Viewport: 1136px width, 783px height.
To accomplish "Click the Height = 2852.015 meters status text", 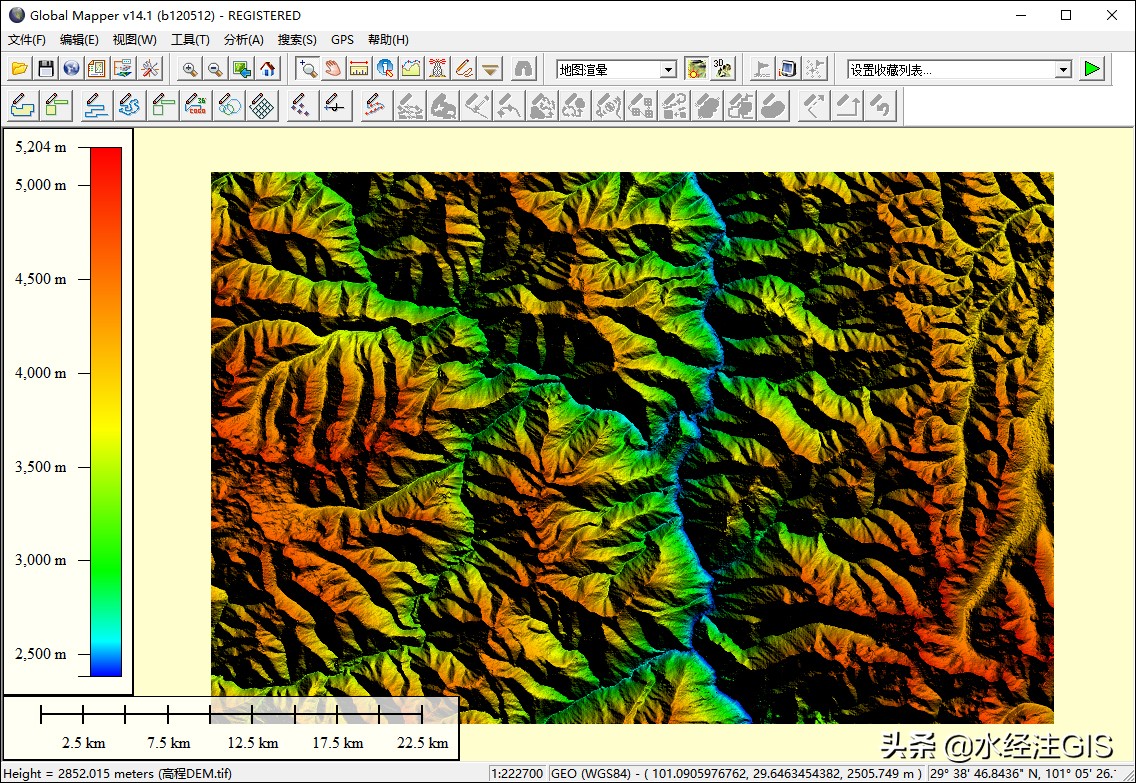I will [x=117, y=773].
